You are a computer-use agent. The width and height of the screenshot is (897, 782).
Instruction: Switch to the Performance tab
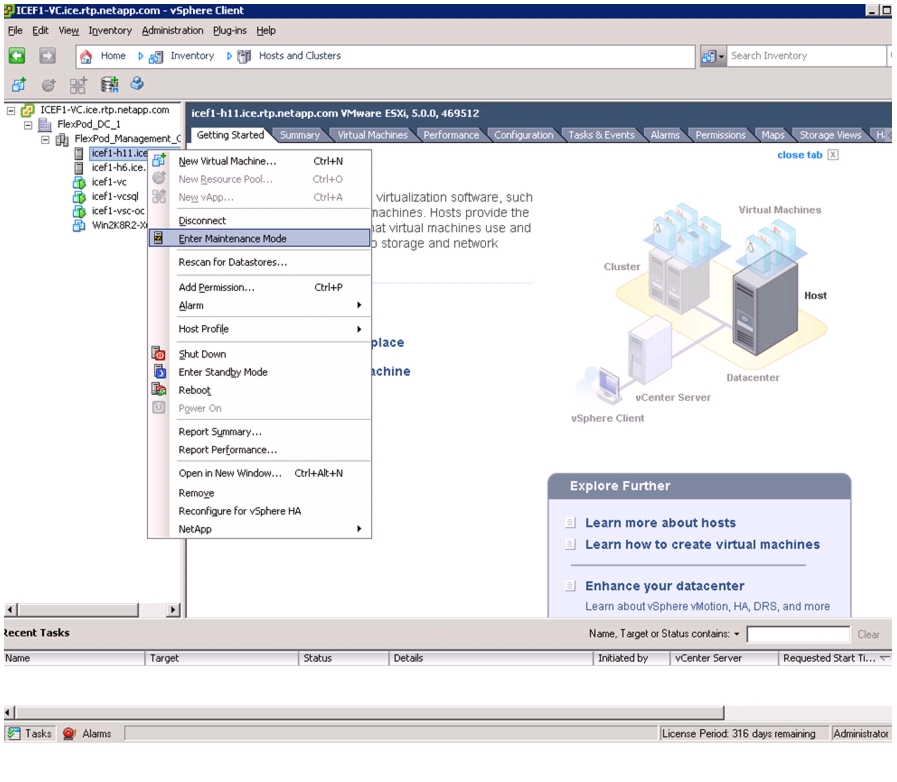point(451,135)
